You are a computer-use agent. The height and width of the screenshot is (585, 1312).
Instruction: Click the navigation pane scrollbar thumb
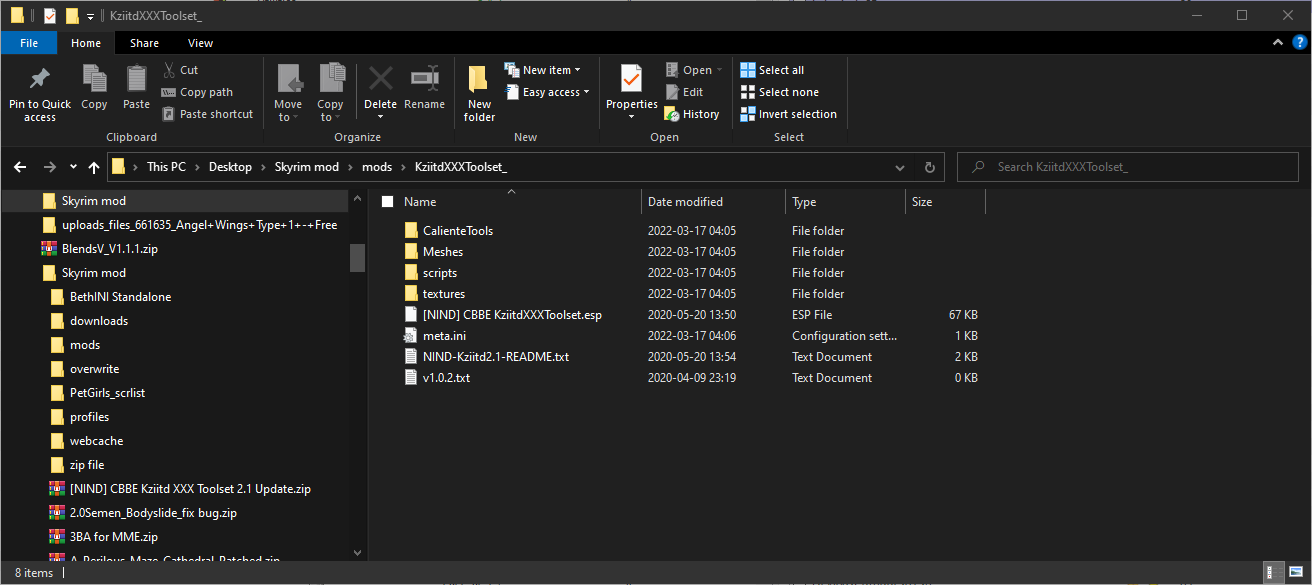tap(357, 257)
